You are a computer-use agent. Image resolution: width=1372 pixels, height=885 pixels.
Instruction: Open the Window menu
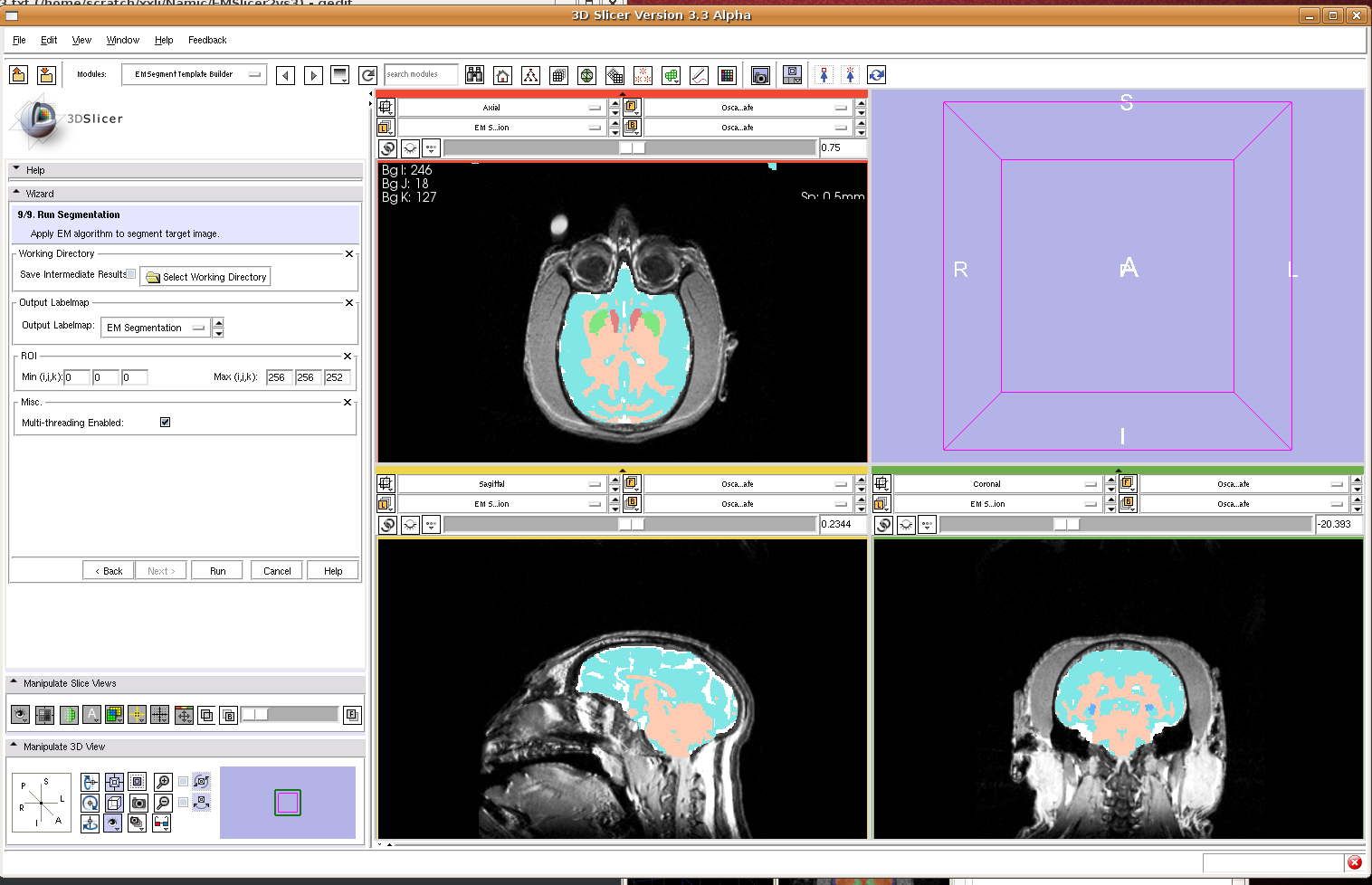pyautogui.click(x=122, y=40)
